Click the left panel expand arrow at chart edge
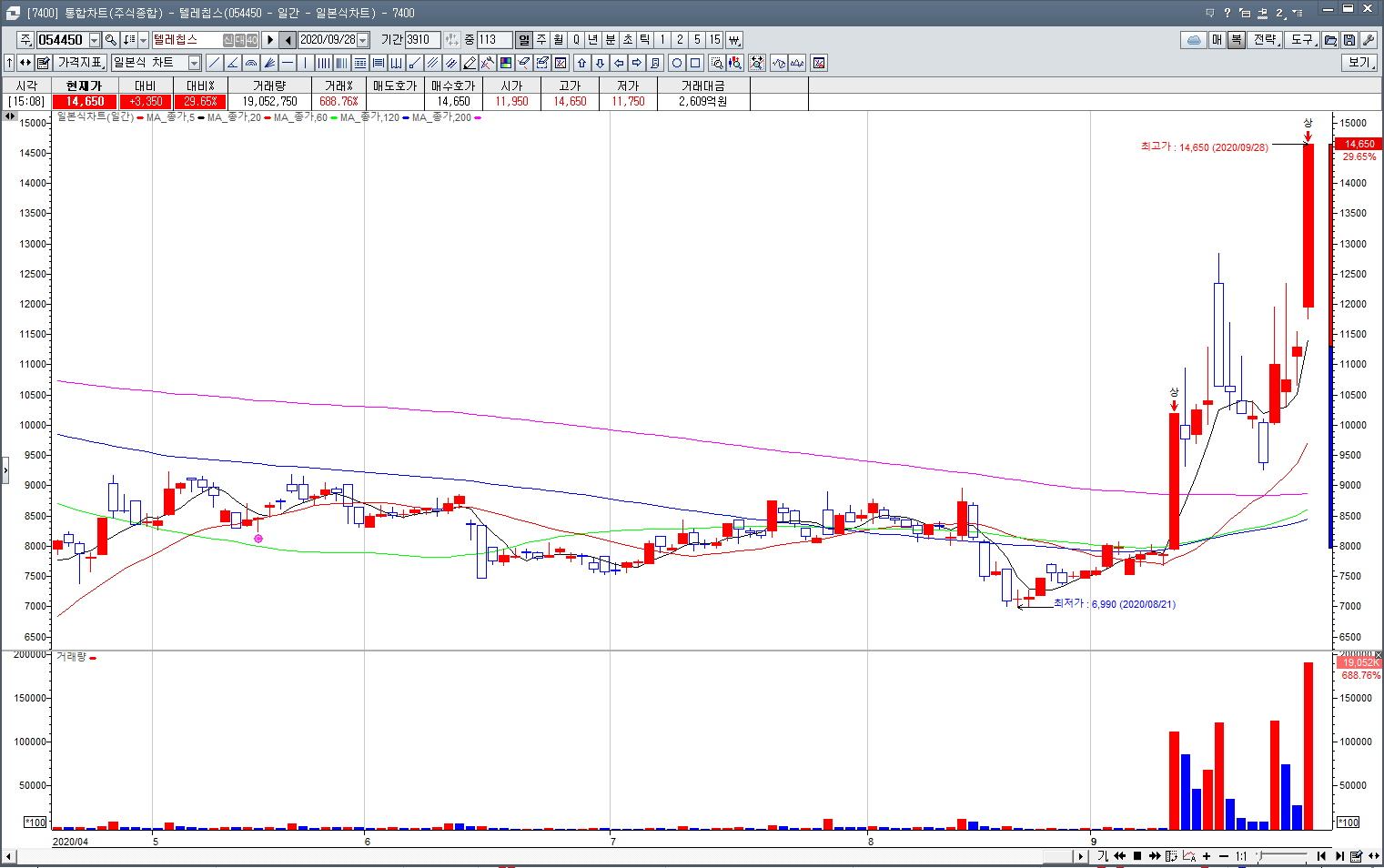 click(5, 470)
